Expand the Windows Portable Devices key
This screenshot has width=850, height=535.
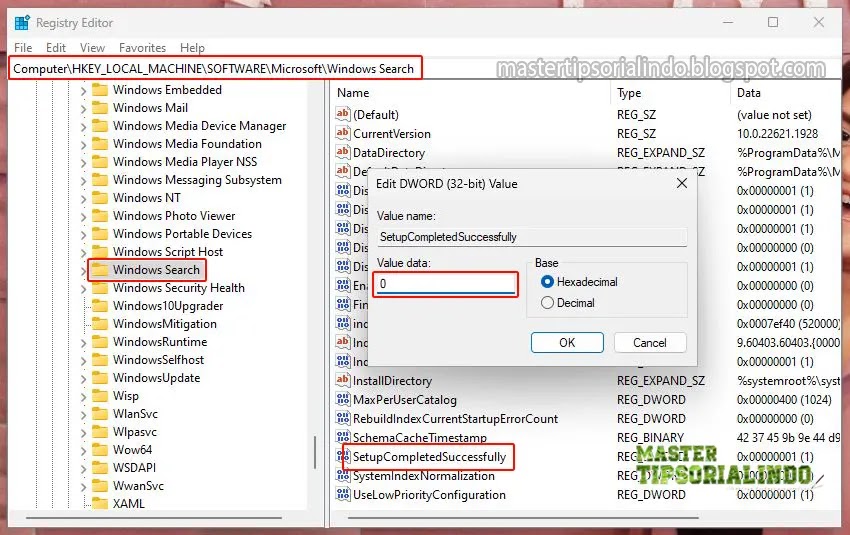83,234
